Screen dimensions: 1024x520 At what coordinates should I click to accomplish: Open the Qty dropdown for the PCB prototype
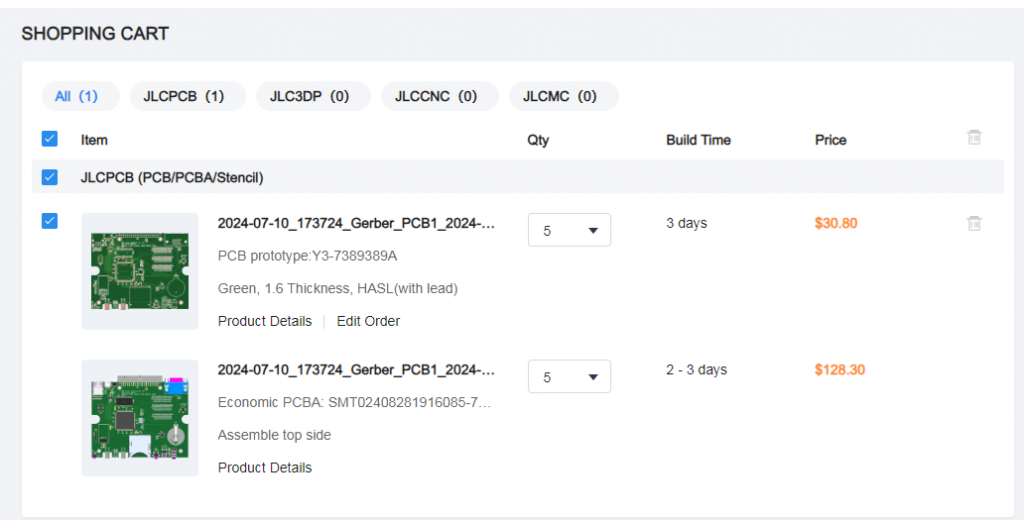coord(569,230)
